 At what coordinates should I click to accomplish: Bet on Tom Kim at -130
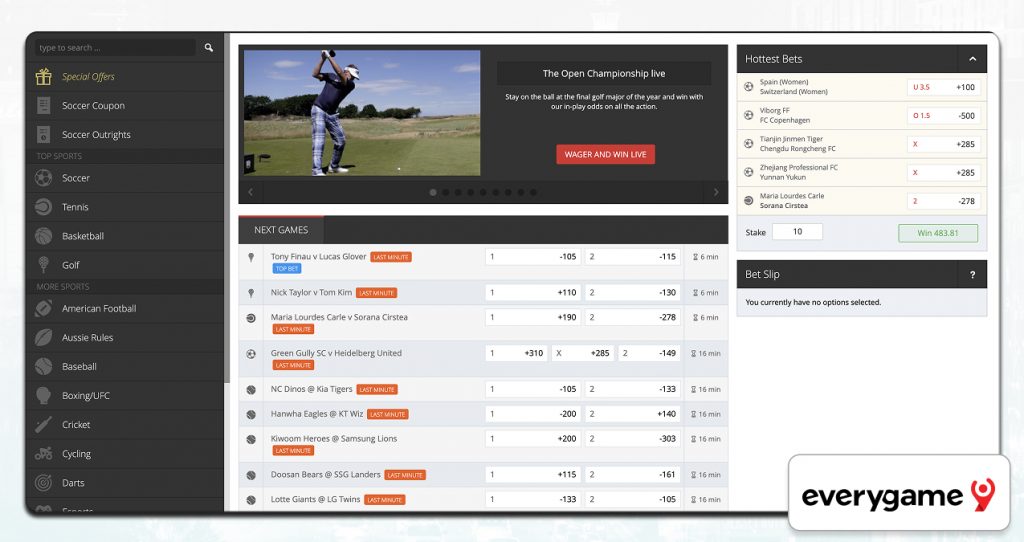pos(633,293)
